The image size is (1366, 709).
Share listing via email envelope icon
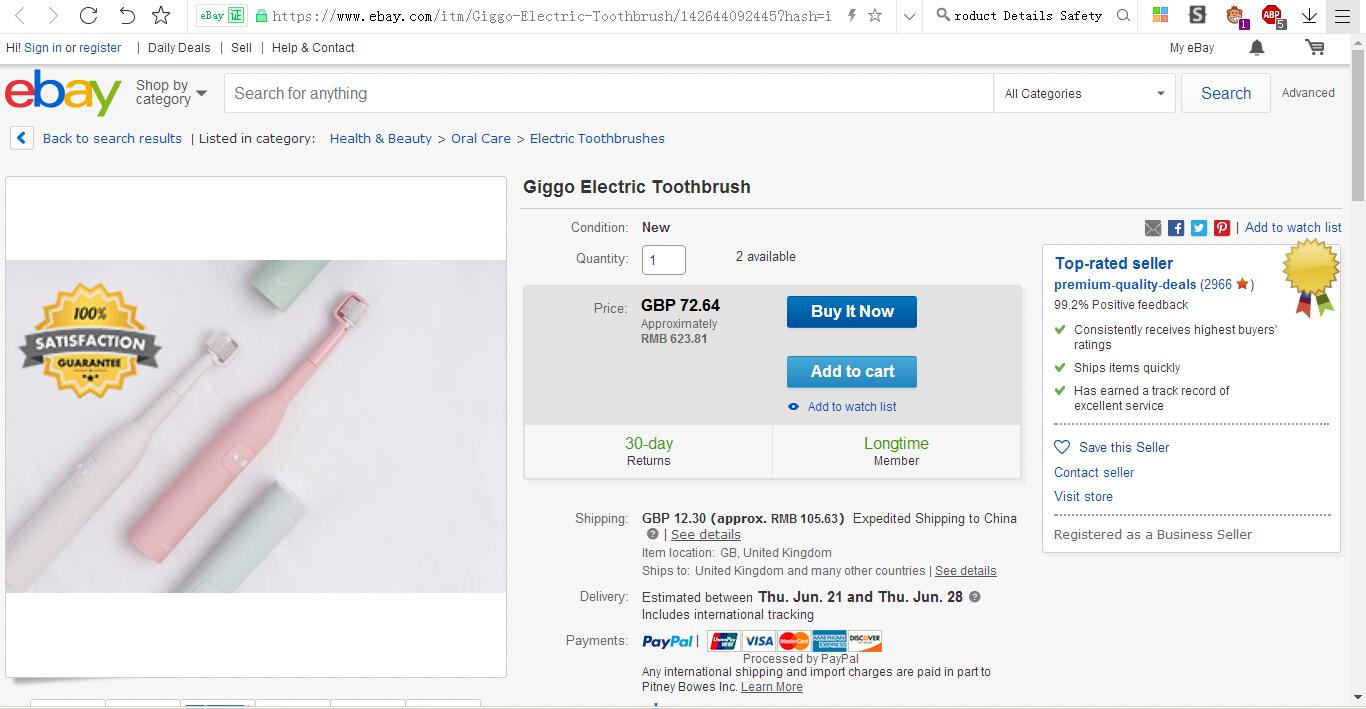tap(1153, 228)
